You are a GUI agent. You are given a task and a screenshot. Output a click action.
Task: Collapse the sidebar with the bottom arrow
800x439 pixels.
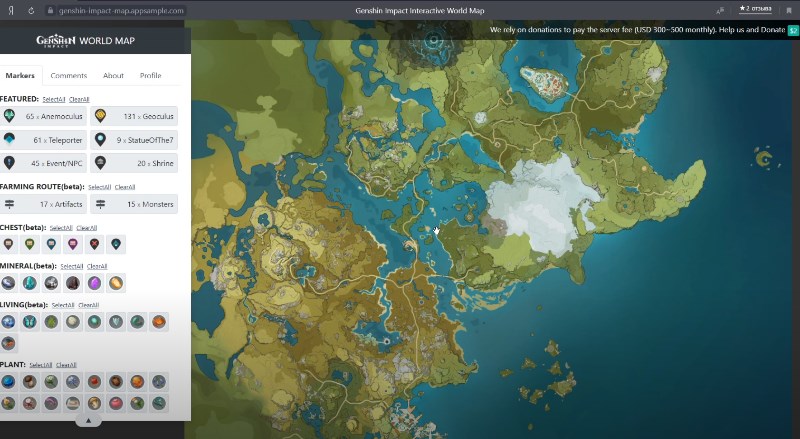(88, 421)
